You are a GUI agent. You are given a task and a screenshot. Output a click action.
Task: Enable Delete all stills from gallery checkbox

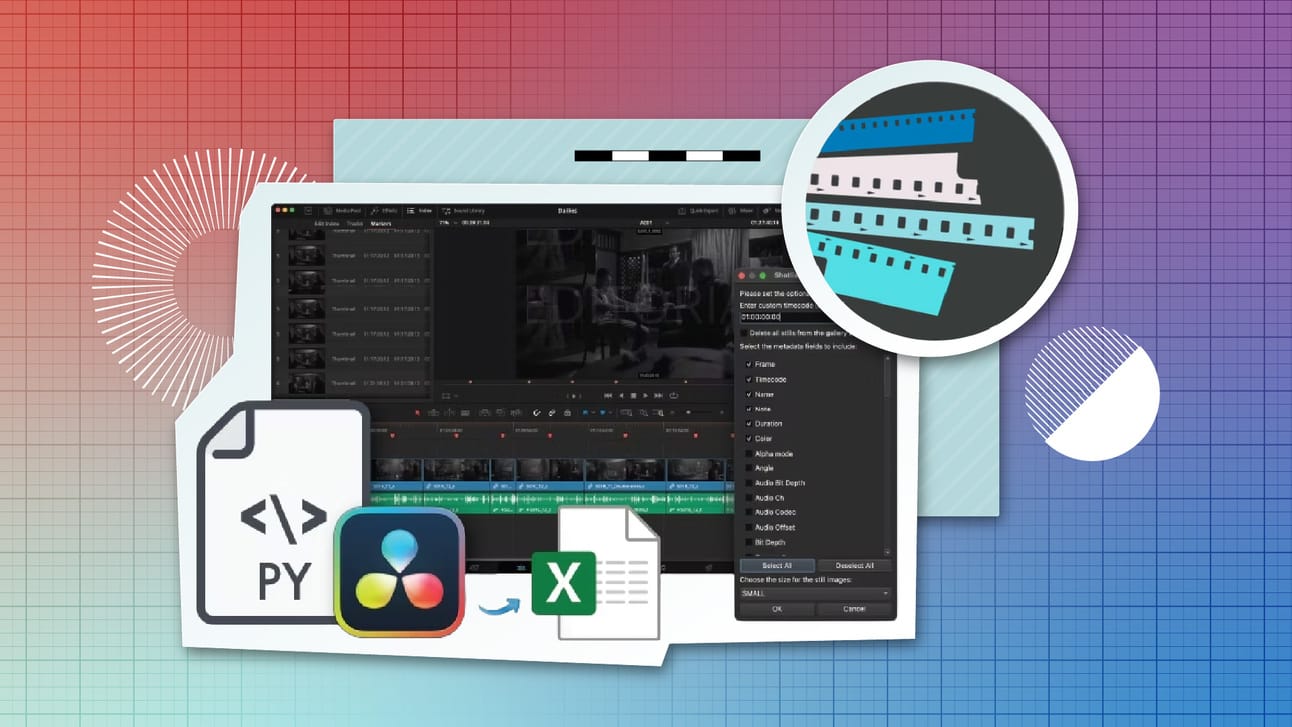pos(745,333)
